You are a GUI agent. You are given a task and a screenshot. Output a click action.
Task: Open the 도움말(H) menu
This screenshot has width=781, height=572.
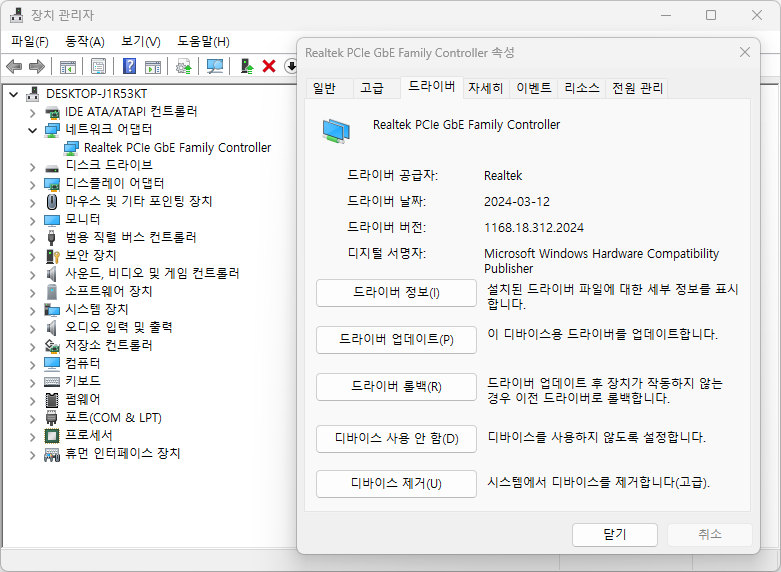click(x=203, y=41)
